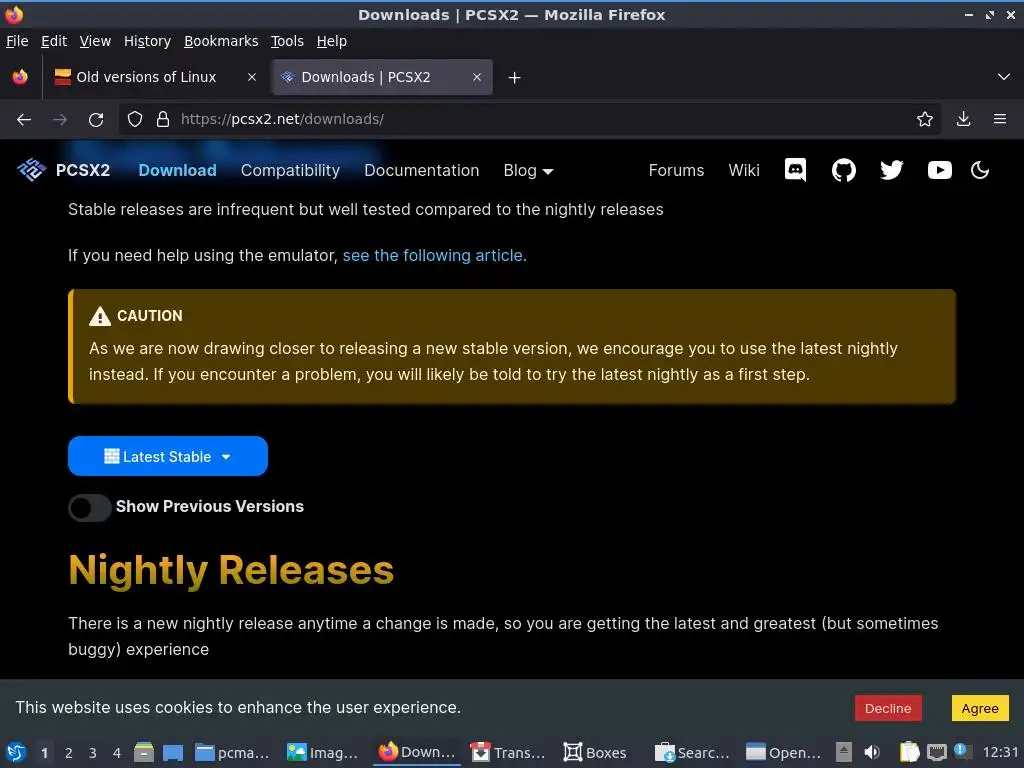Image resolution: width=1024 pixels, height=768 pixels.
Task: Open the Firefox downloads panel
Action: (x=963, y=119)
